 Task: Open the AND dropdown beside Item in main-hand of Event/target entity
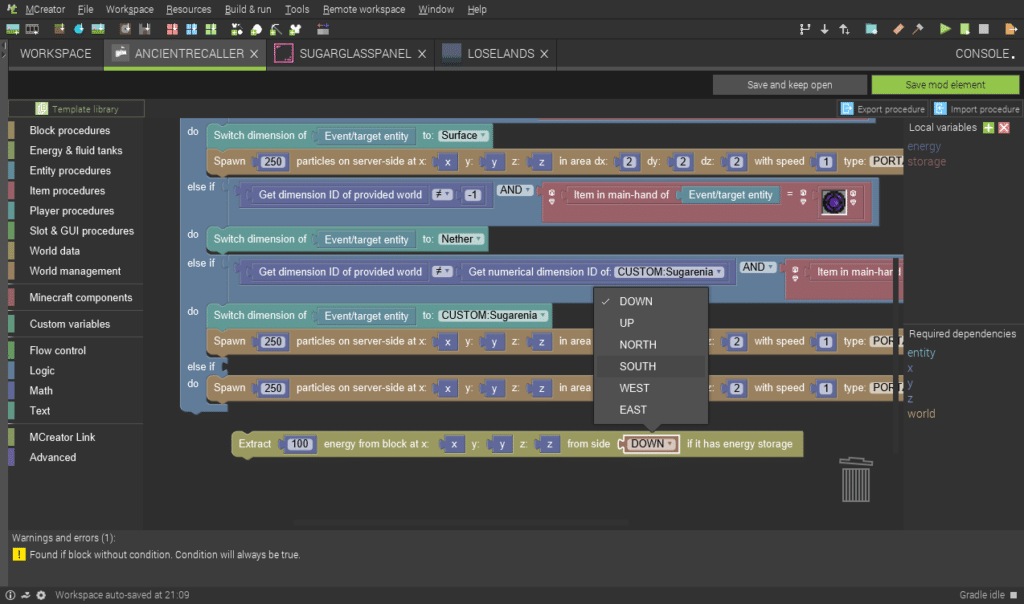[515, 190]
